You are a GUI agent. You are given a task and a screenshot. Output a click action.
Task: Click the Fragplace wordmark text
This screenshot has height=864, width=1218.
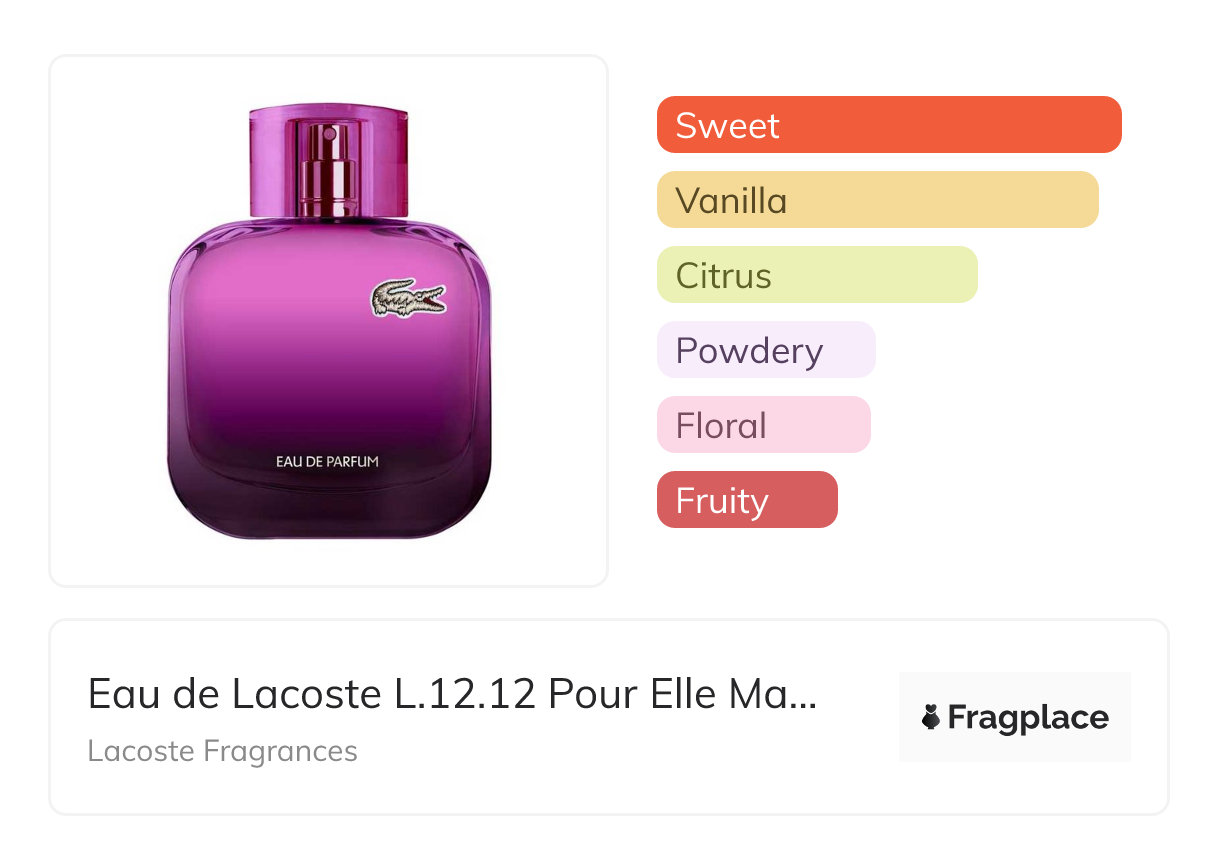click(x=1028, y=718)
